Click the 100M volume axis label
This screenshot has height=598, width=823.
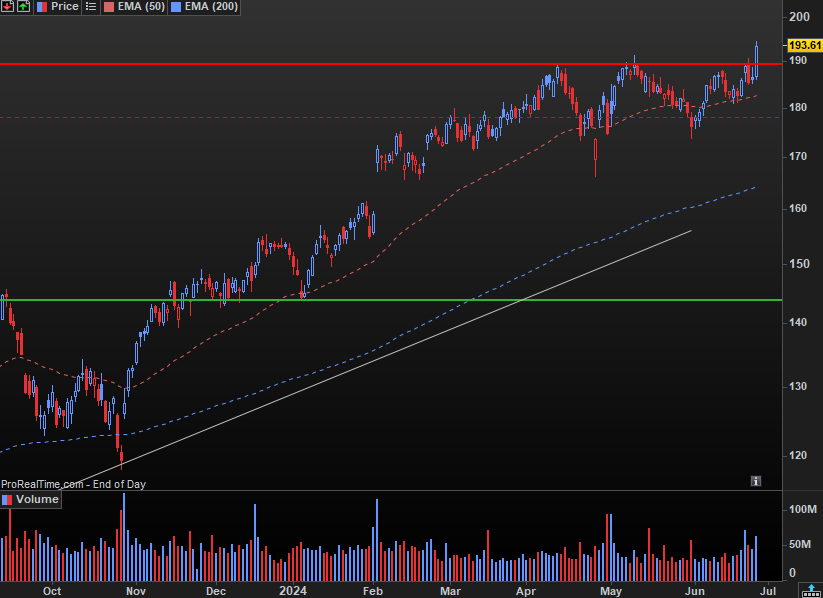tap(803, 509)
